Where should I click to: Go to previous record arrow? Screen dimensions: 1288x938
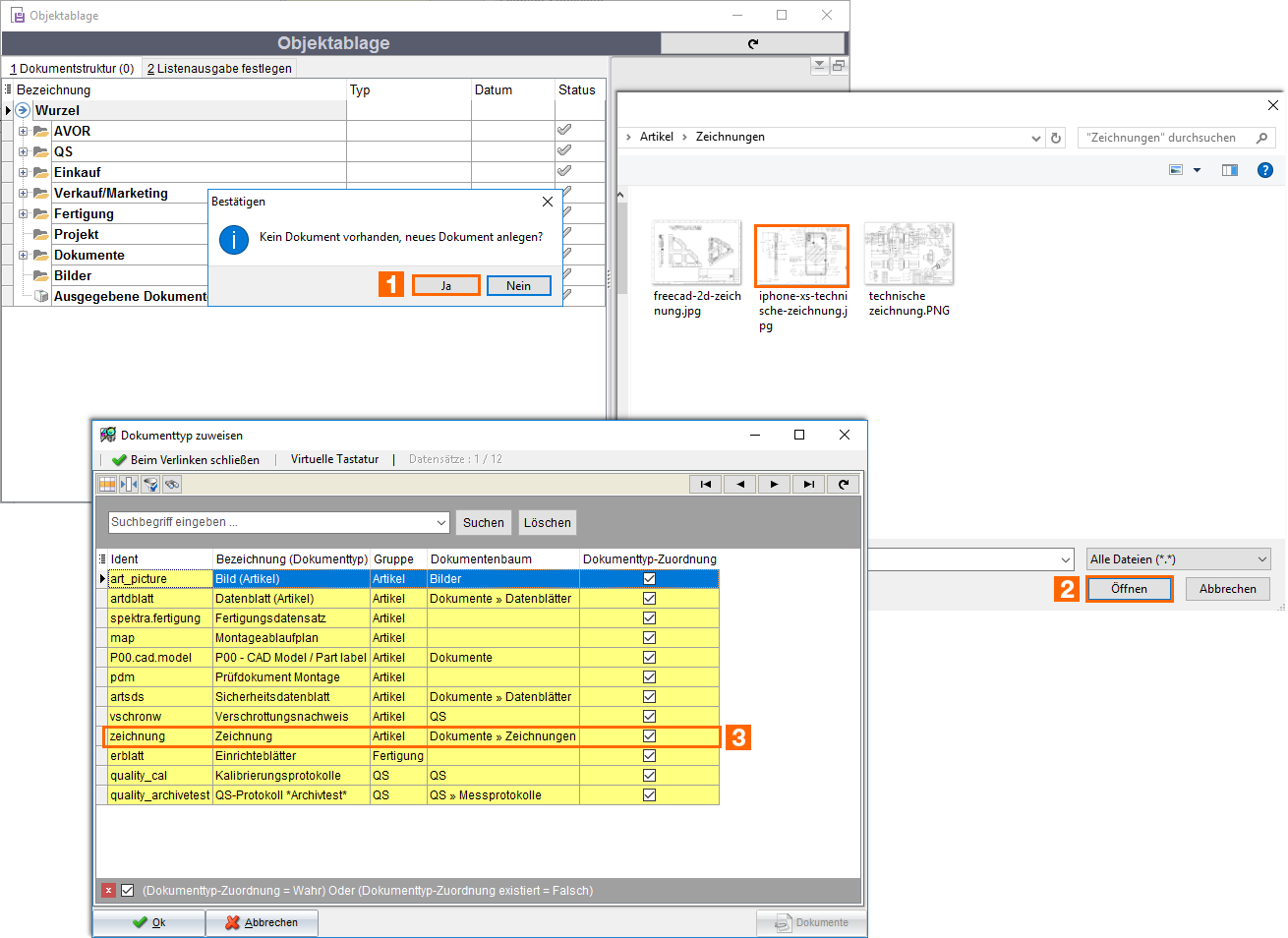tap(740, 484)
